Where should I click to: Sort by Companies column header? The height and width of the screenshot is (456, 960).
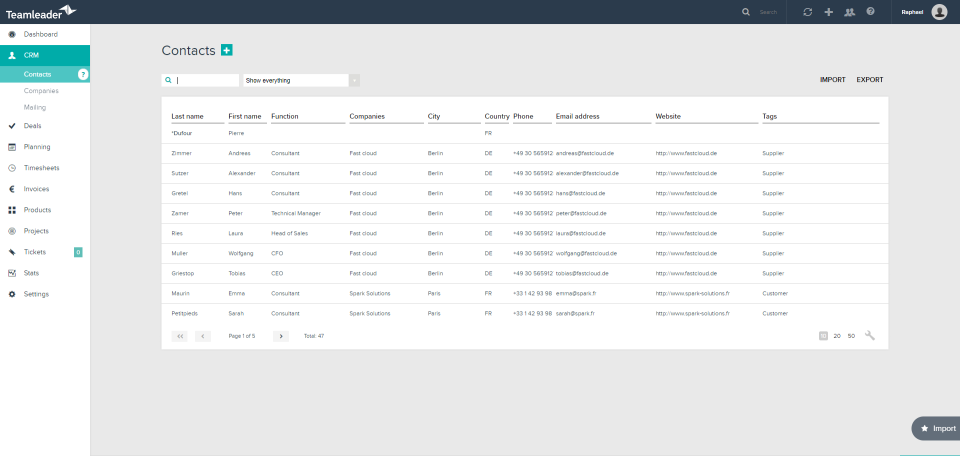[367, 116]
